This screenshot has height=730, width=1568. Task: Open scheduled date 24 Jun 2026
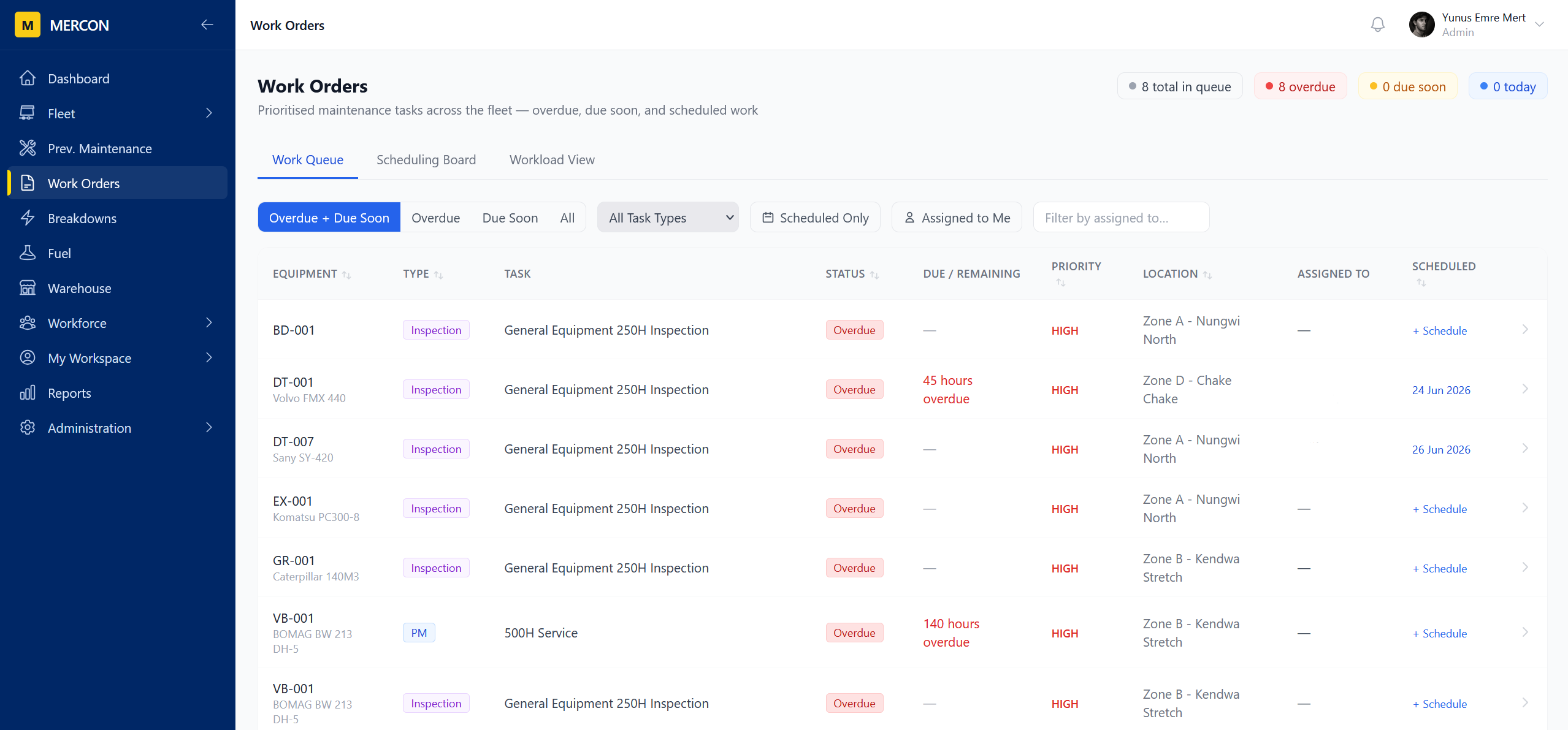[1441, 390]
